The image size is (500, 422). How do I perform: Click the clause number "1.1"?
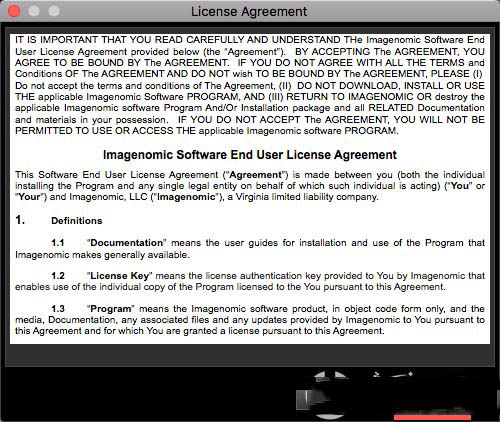(x=58, y=243)
